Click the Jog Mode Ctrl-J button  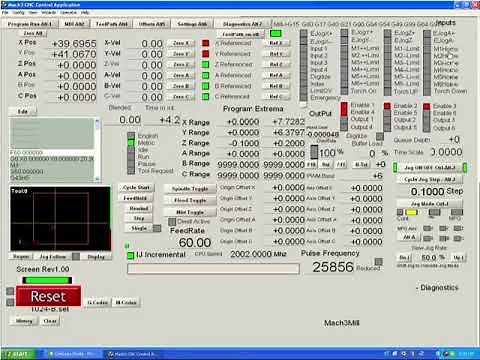430,203
